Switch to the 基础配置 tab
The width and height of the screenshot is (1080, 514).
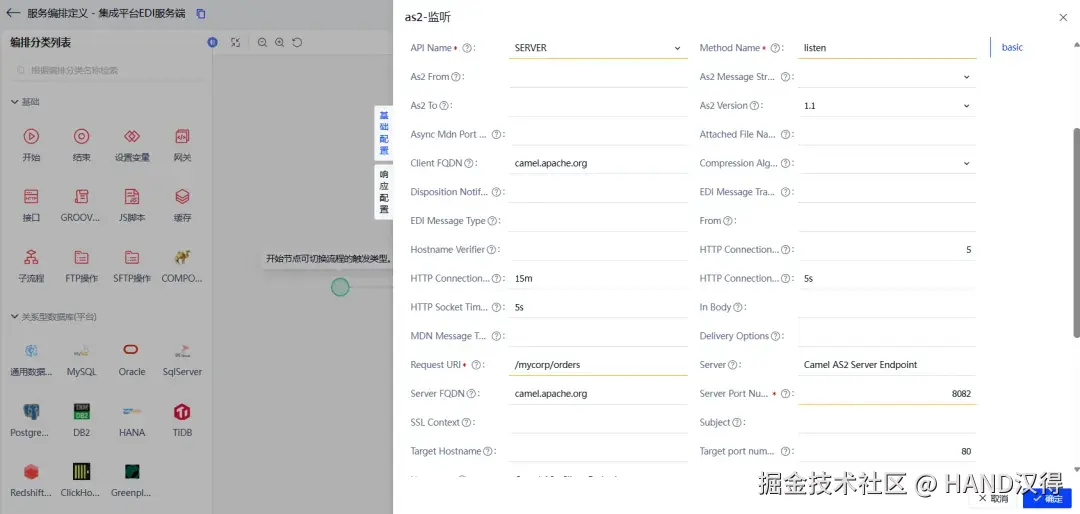click(x=384, y=133)
